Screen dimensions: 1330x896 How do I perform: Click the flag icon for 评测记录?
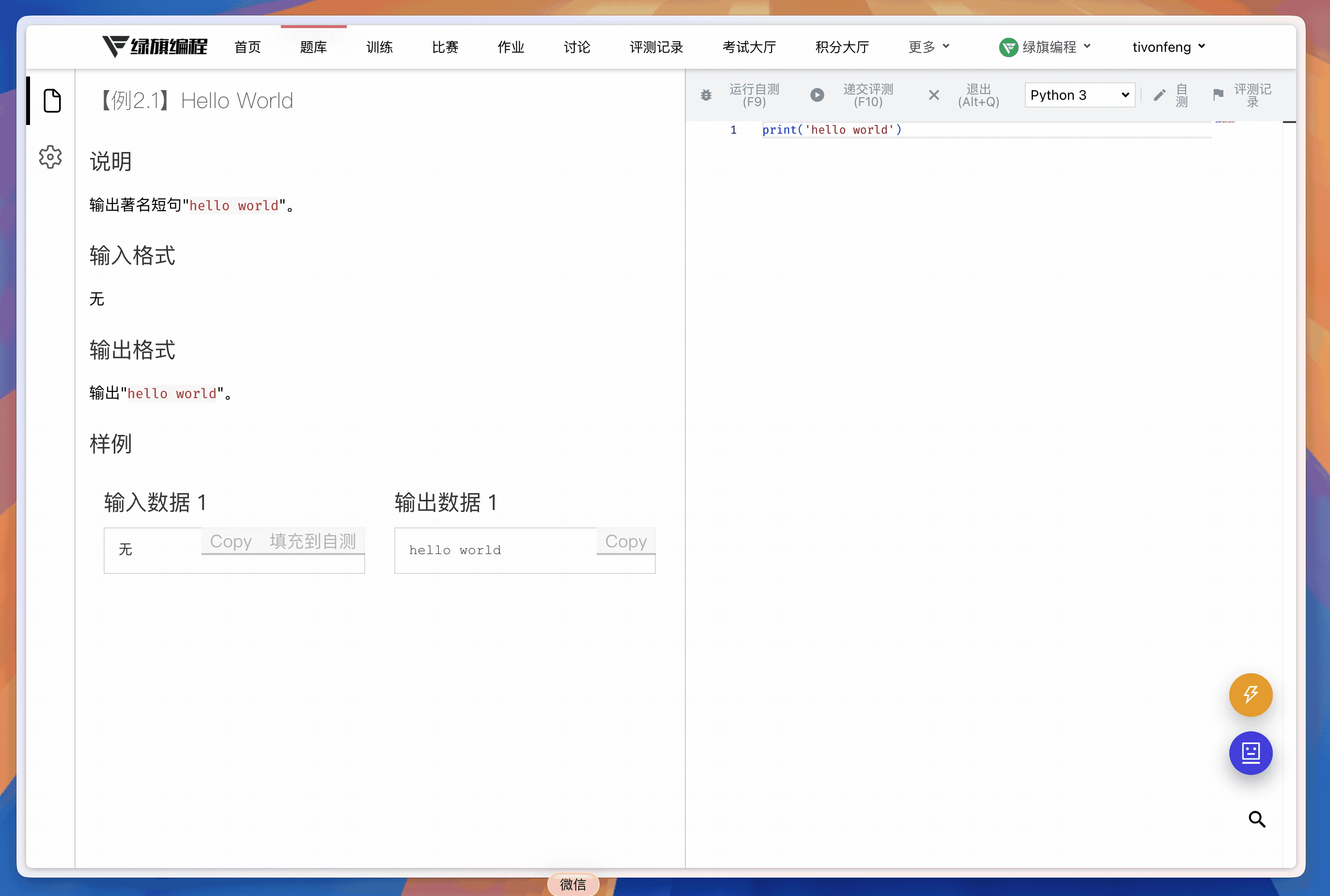point(1219,95)
